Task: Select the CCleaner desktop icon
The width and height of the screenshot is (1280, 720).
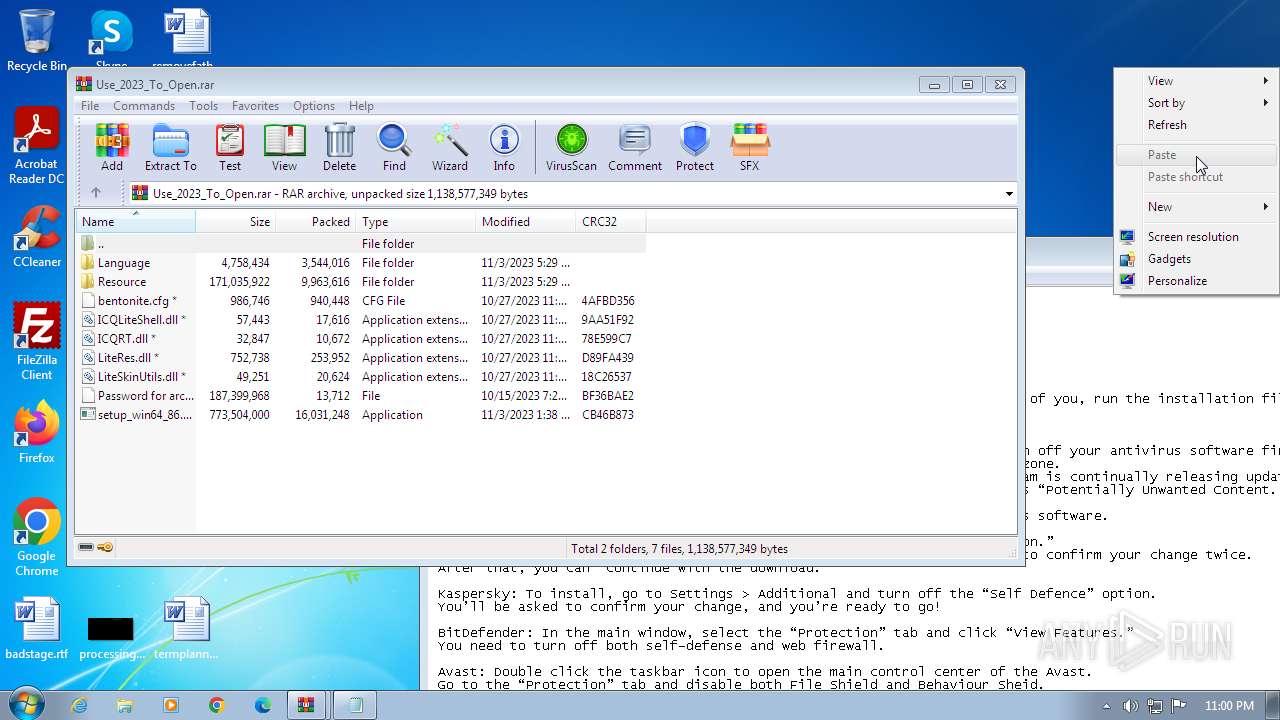Action: coord(37,236)
